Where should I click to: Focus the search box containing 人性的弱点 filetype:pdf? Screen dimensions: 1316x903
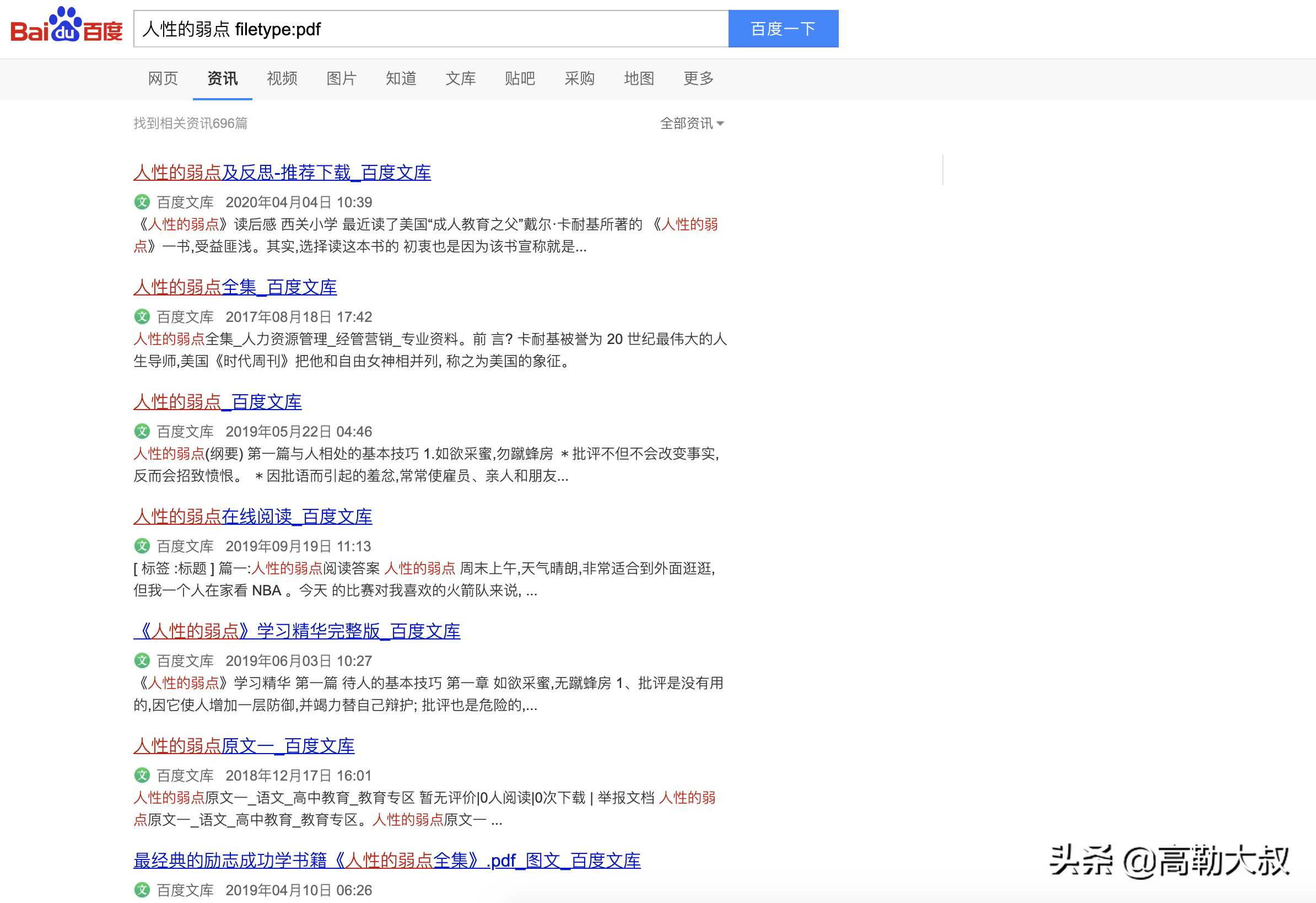pos(431,29)
